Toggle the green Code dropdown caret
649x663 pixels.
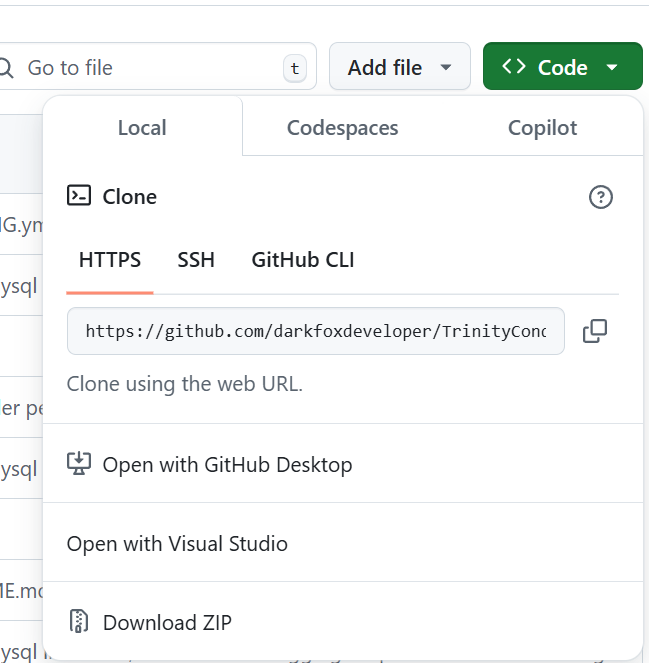611,68
